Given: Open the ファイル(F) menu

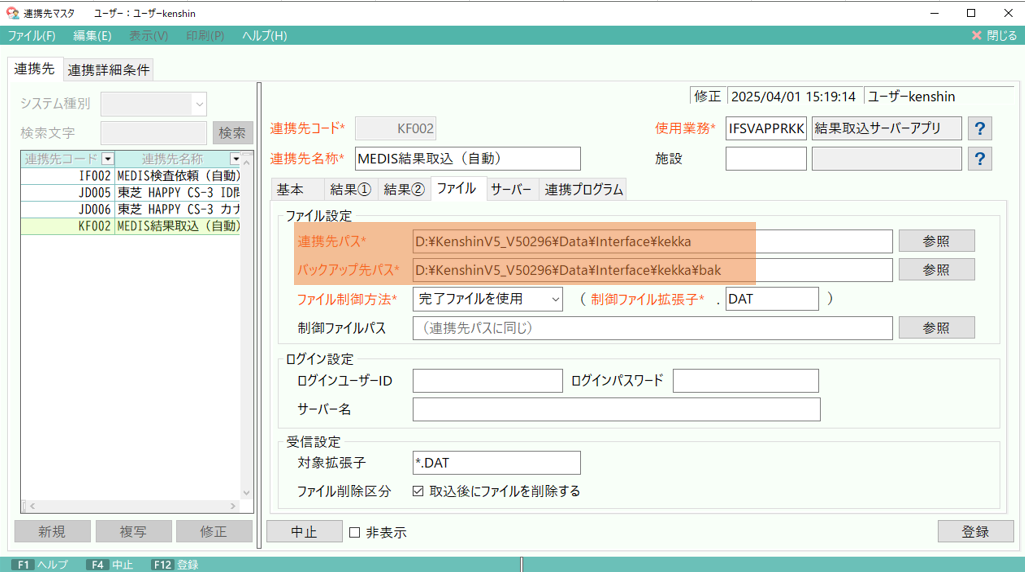Looking at the screenshot, I should click(x=32, y=35).
